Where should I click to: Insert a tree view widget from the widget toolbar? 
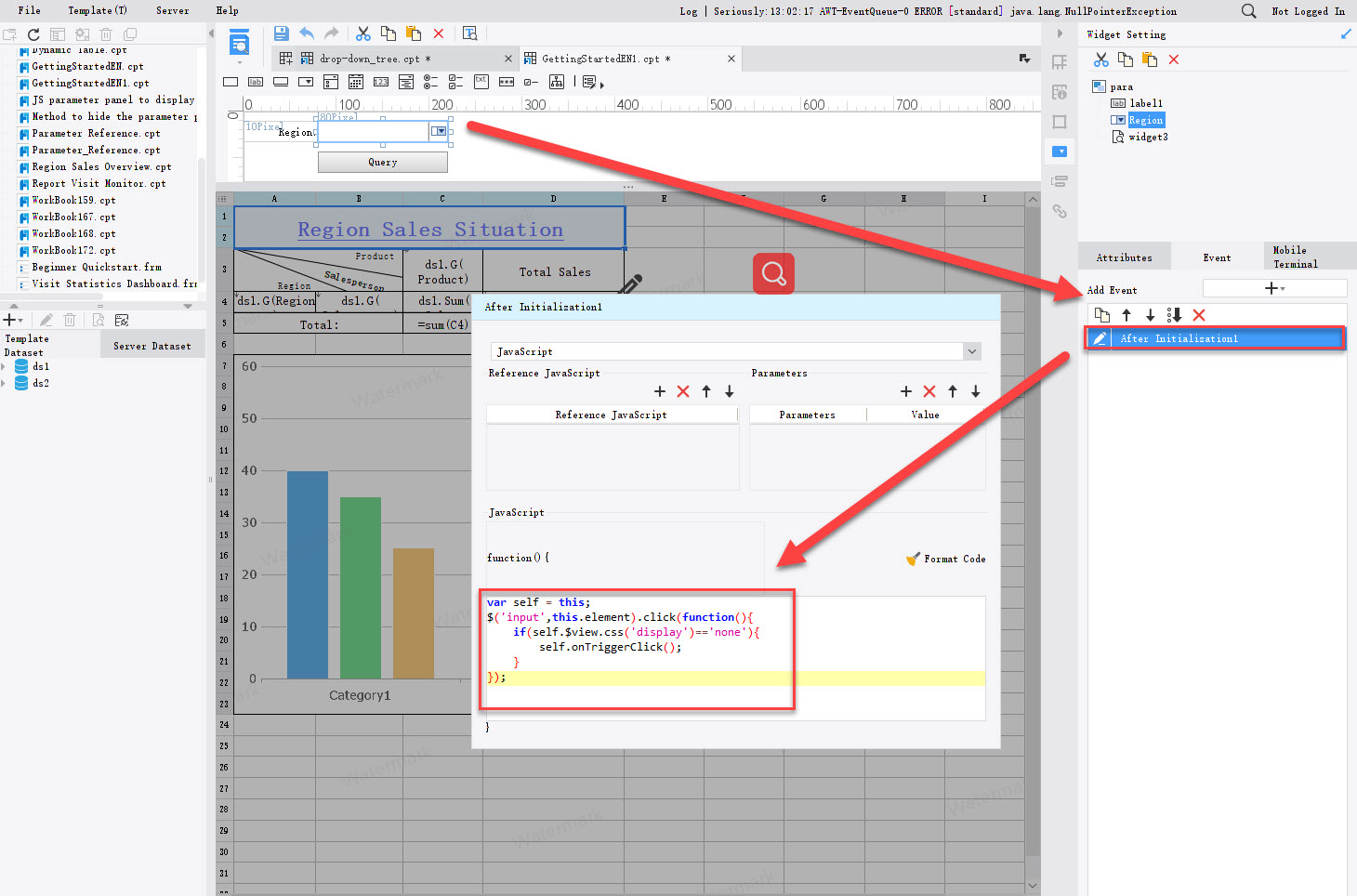pos(557,82)
